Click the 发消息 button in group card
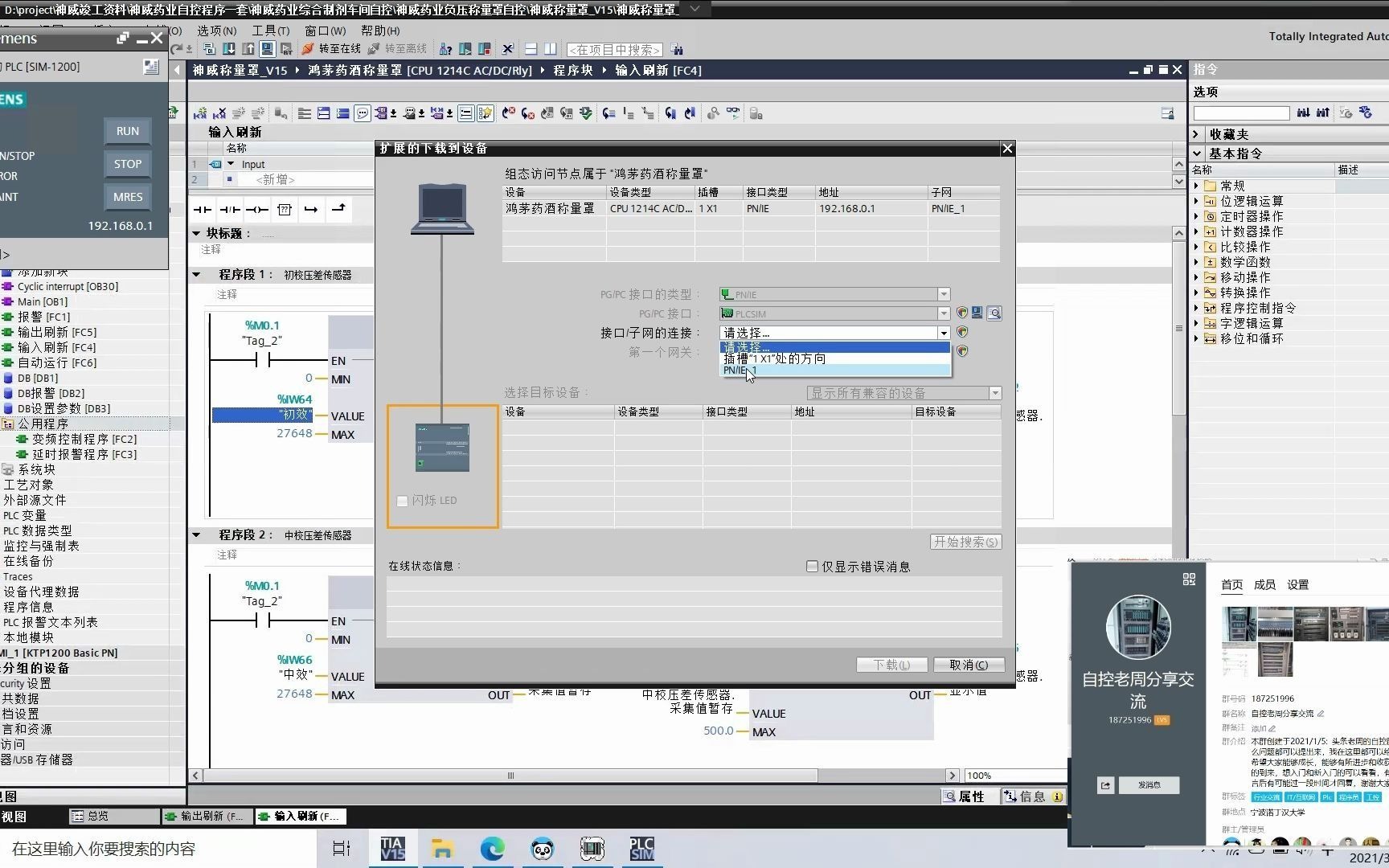This screenshot has width=1389, height=868. pos(1149,785)
